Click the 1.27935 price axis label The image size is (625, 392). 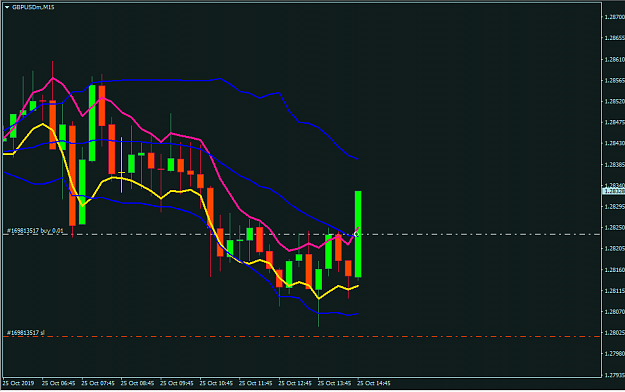tap(614, 375)
